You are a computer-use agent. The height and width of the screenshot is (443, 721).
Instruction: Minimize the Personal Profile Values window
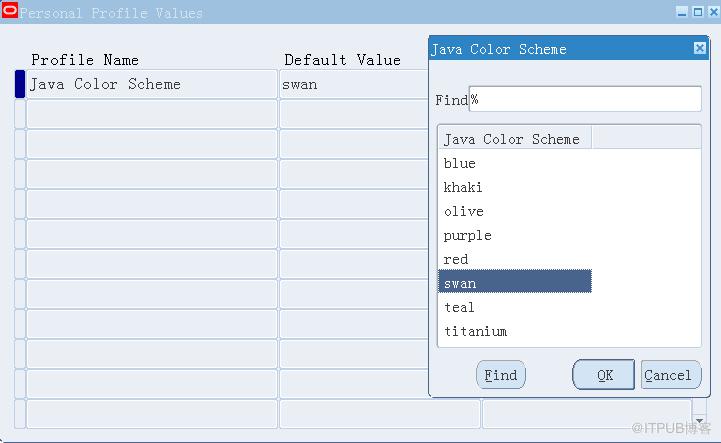click(x=682, y=12)
